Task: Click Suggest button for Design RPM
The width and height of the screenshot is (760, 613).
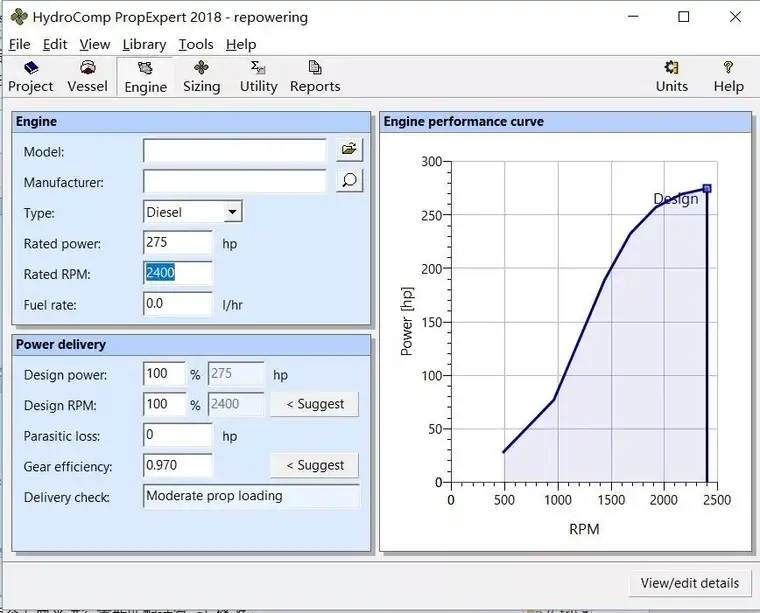Action: click(x=315, y=404)
